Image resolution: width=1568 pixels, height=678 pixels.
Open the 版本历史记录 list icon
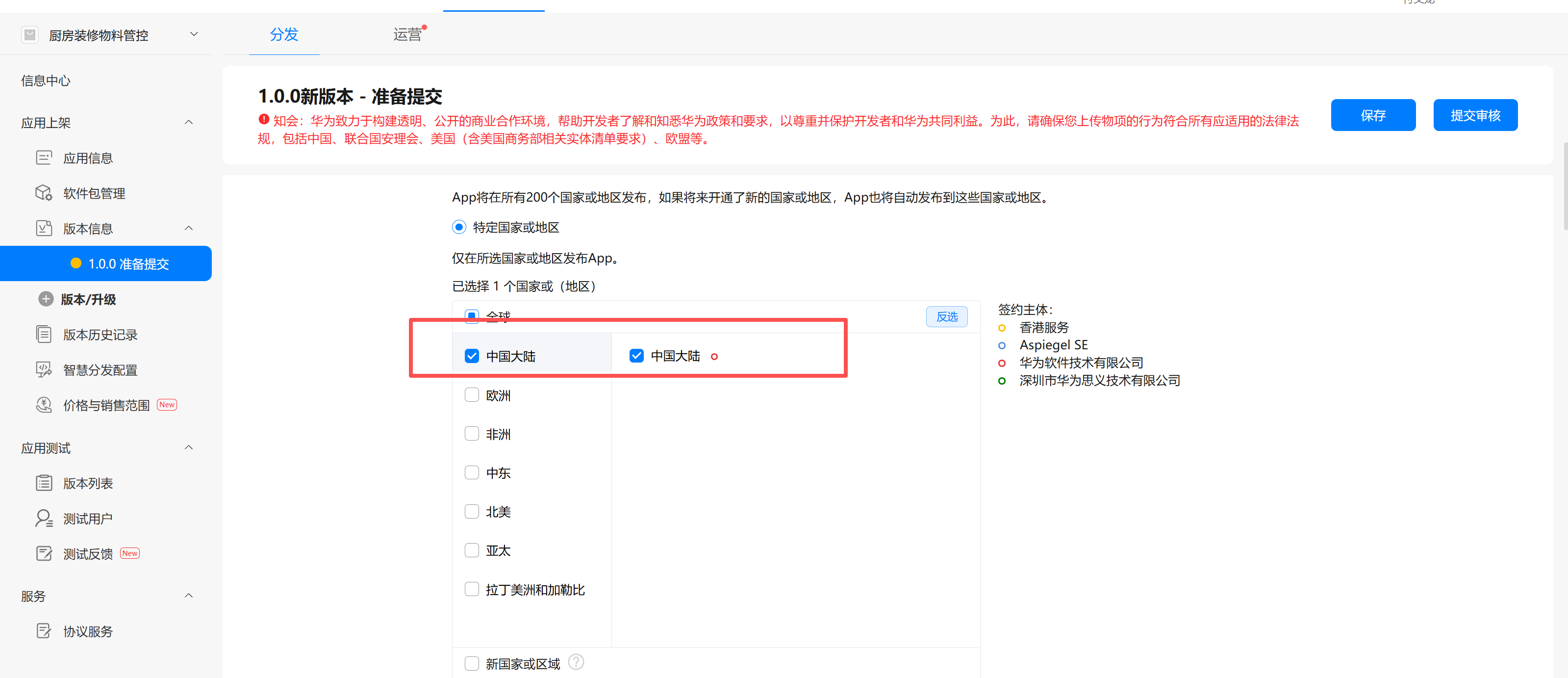(x=44, y=335)
